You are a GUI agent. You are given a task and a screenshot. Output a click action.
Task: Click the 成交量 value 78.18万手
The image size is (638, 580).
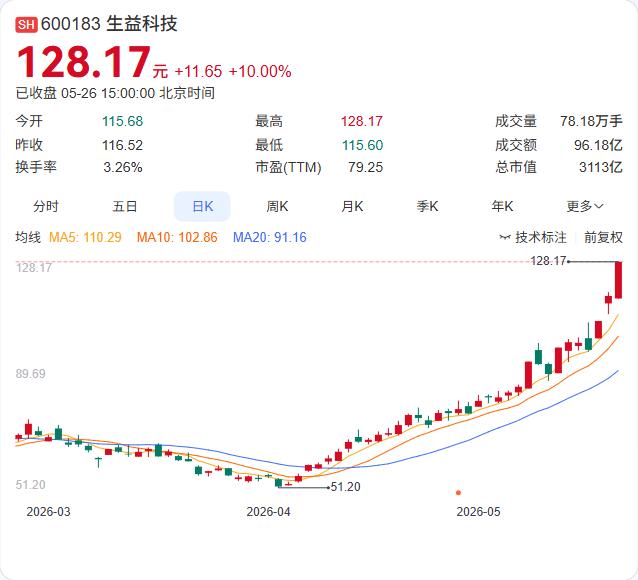(591, 121)
